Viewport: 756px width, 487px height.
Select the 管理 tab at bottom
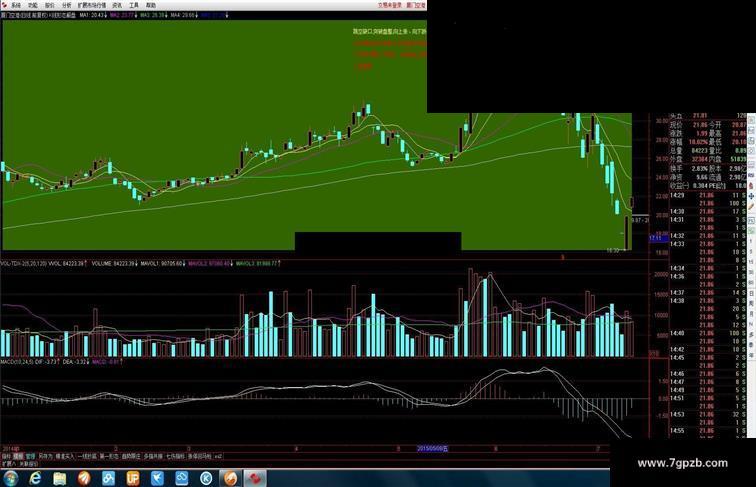(x=30, y=456)
